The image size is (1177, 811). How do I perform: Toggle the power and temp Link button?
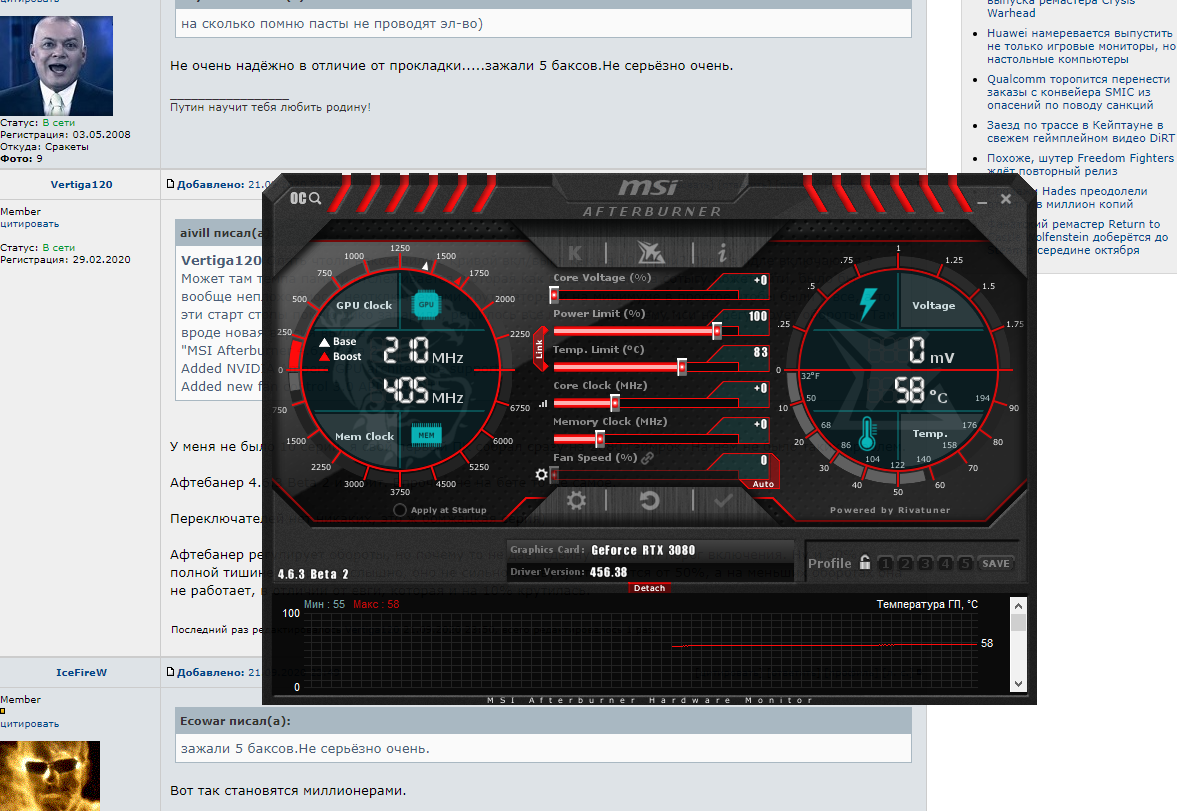[539, 348]
